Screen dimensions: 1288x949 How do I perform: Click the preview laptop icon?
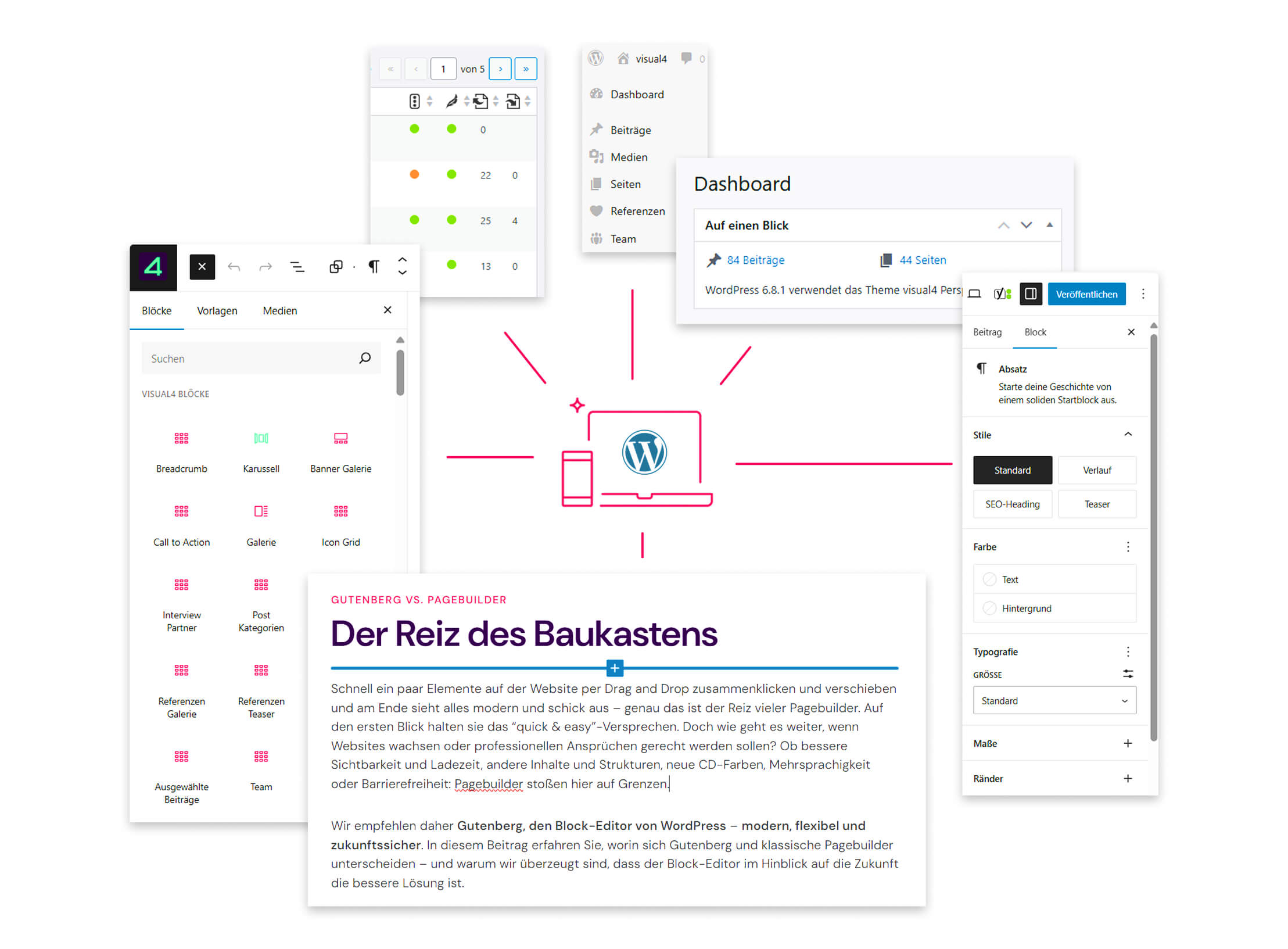[974, 294]
